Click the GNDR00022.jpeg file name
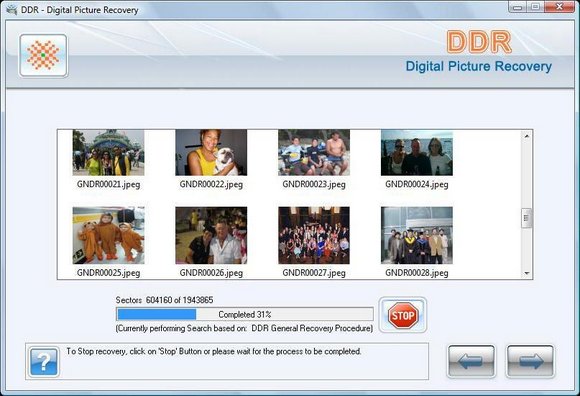The image size is (580, 396). (x=211, y=184)
